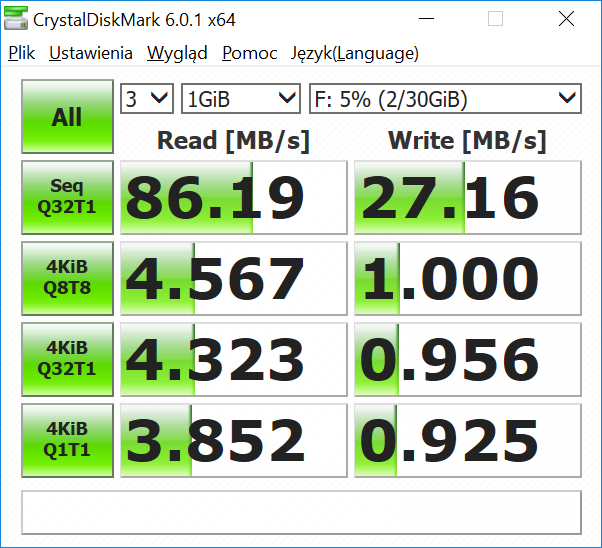Open the drive selector F: 5% dropdown

[445, 98]
